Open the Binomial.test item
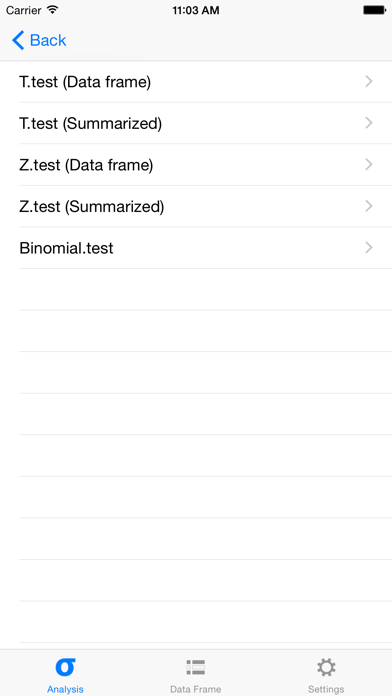392x696 pixels. coord(196,248)
